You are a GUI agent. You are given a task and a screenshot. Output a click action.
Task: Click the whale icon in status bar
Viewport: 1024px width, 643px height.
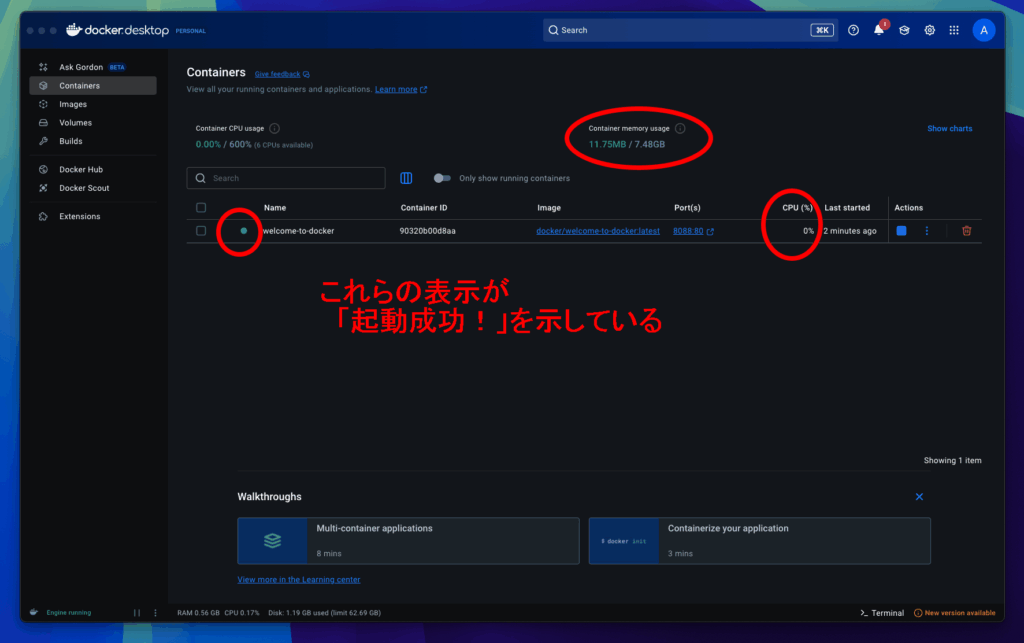coord(34,612)
